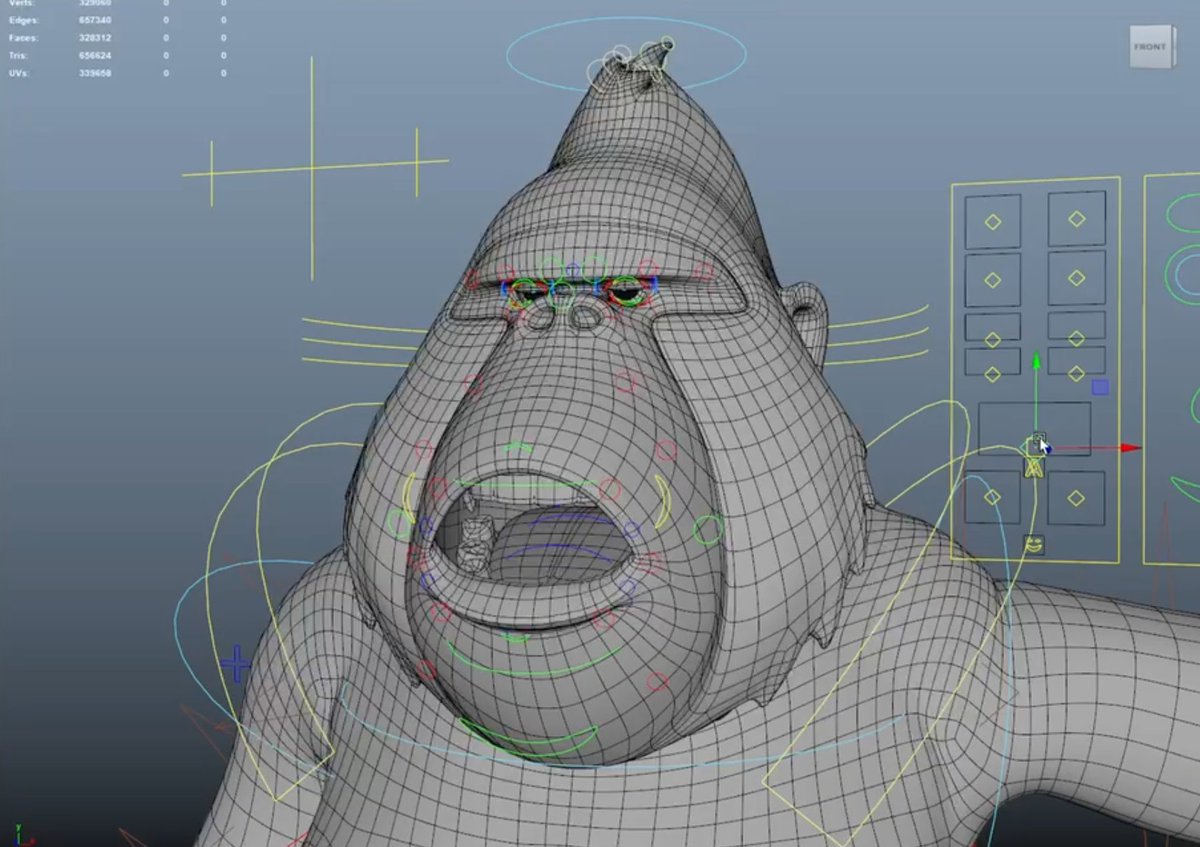Select bottom-left diamond control in face panel
The image size is (1200, 847).
pos(993,497)
